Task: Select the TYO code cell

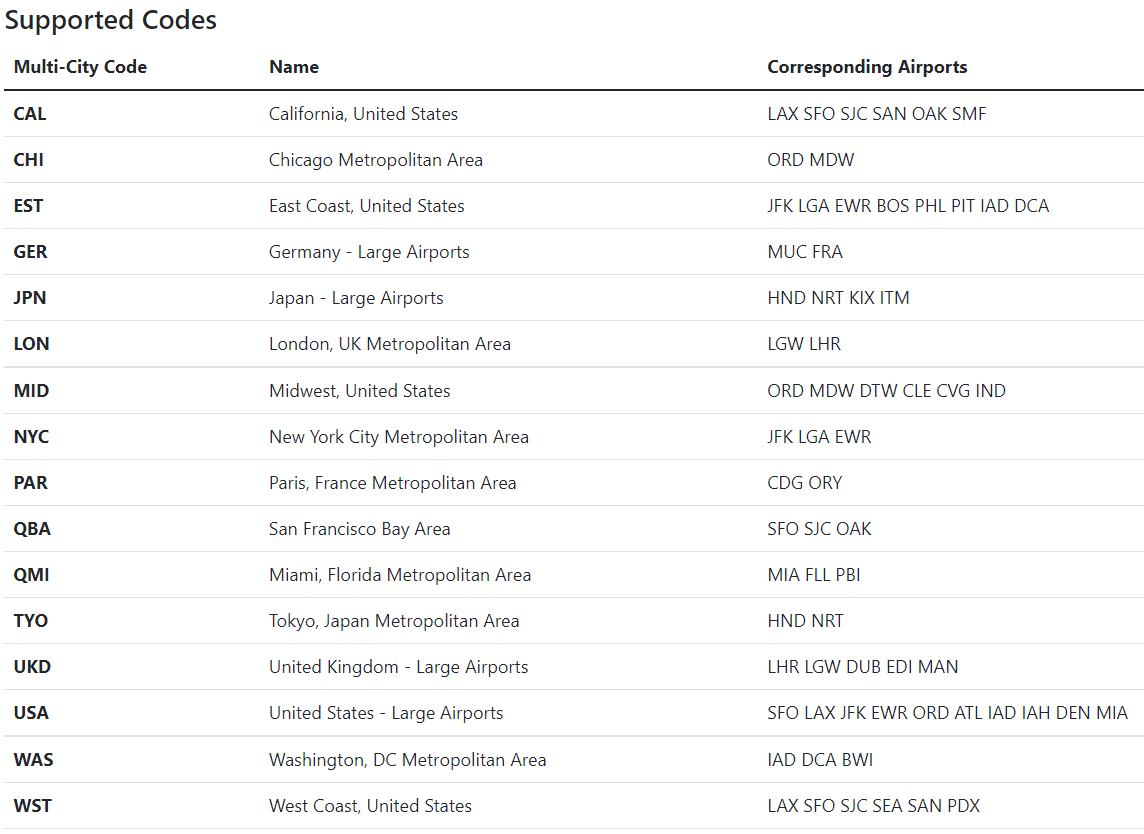Action: tap(30, 621)
